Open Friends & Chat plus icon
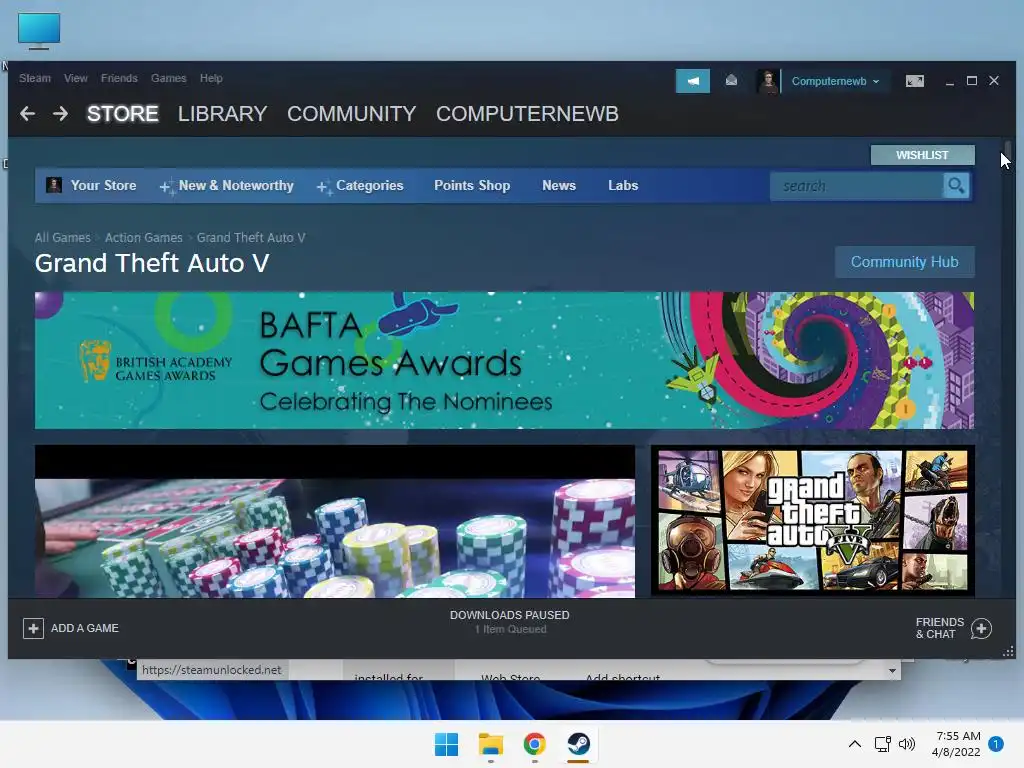 (981, 628)
